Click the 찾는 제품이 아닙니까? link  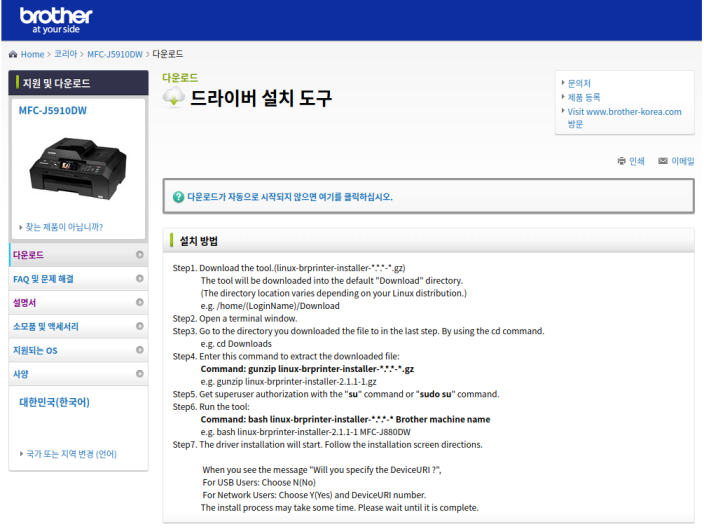(64, 227)
